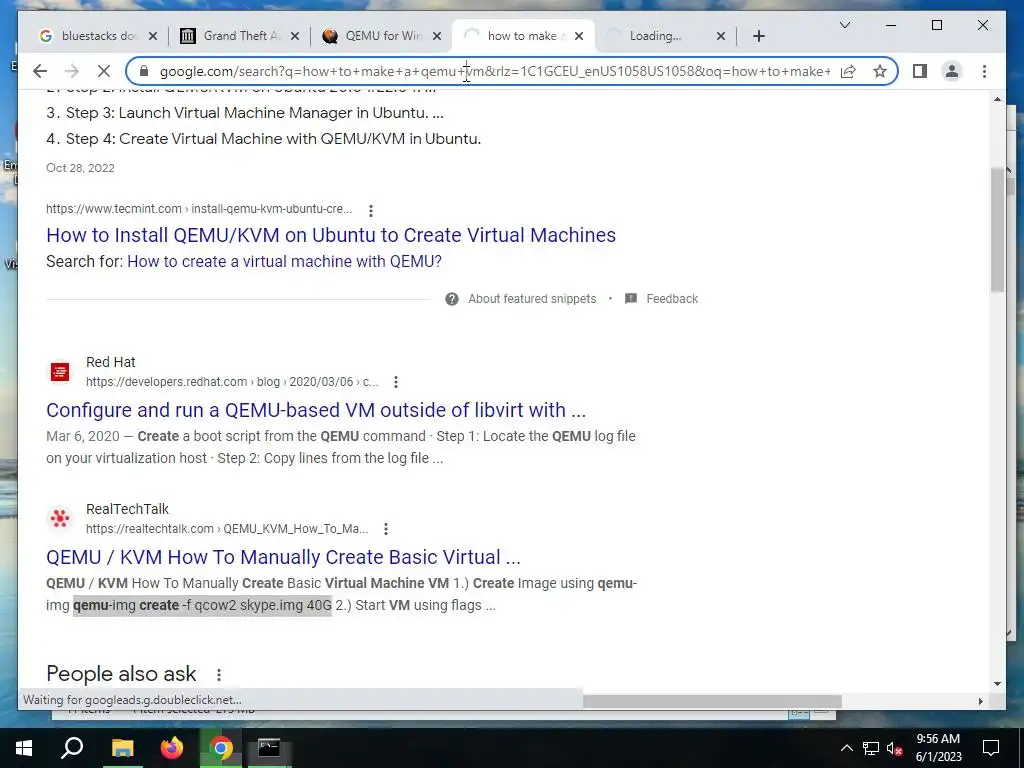The width and height of the screenshot is (1024, 768).
Task: Click the horizontal scrollbar thumb
Action: [712, 701]
